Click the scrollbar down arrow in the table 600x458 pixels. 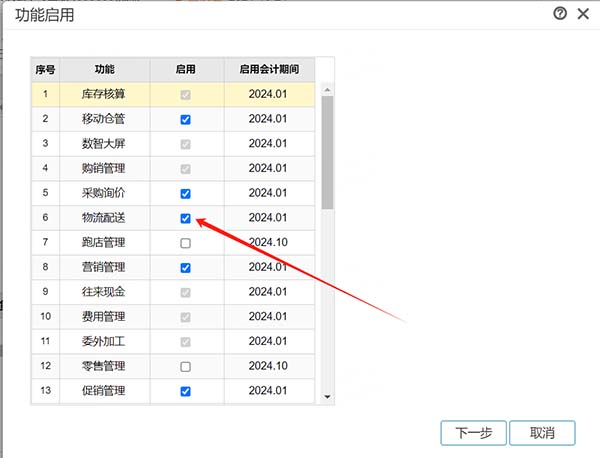pos(327,397)
